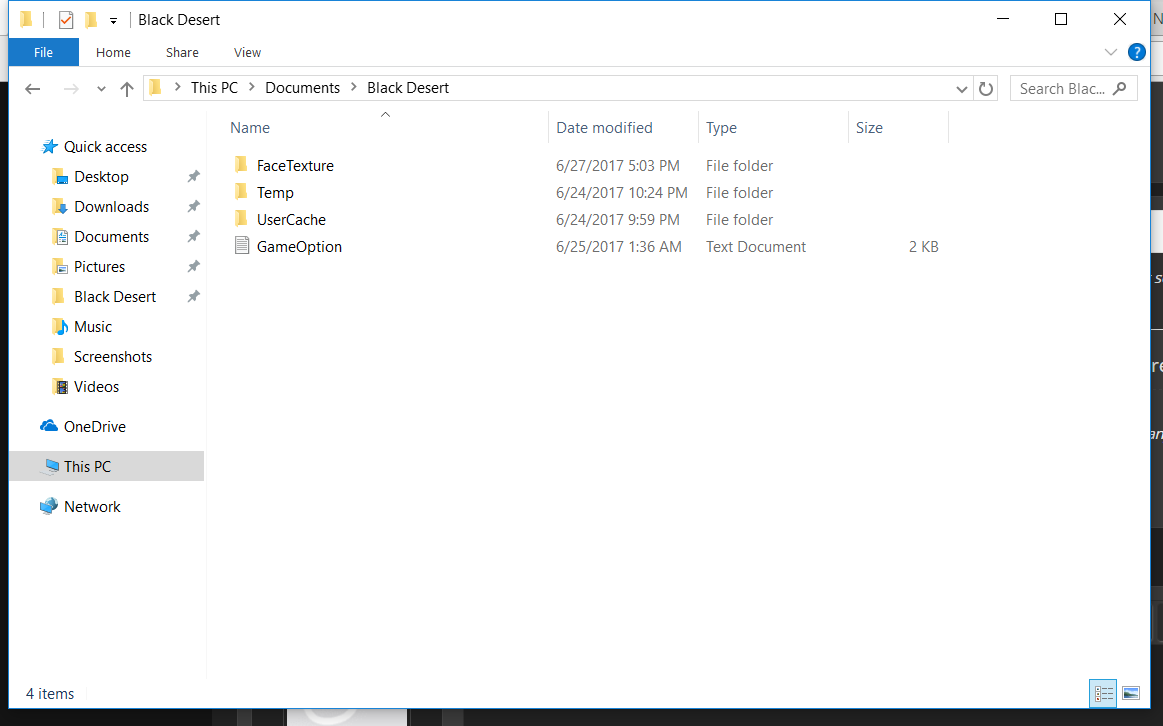Image resolution: width=1163 pixels, height=726 pixels.
Task: Switch to Details view layout
Action: pos(1104,693)
